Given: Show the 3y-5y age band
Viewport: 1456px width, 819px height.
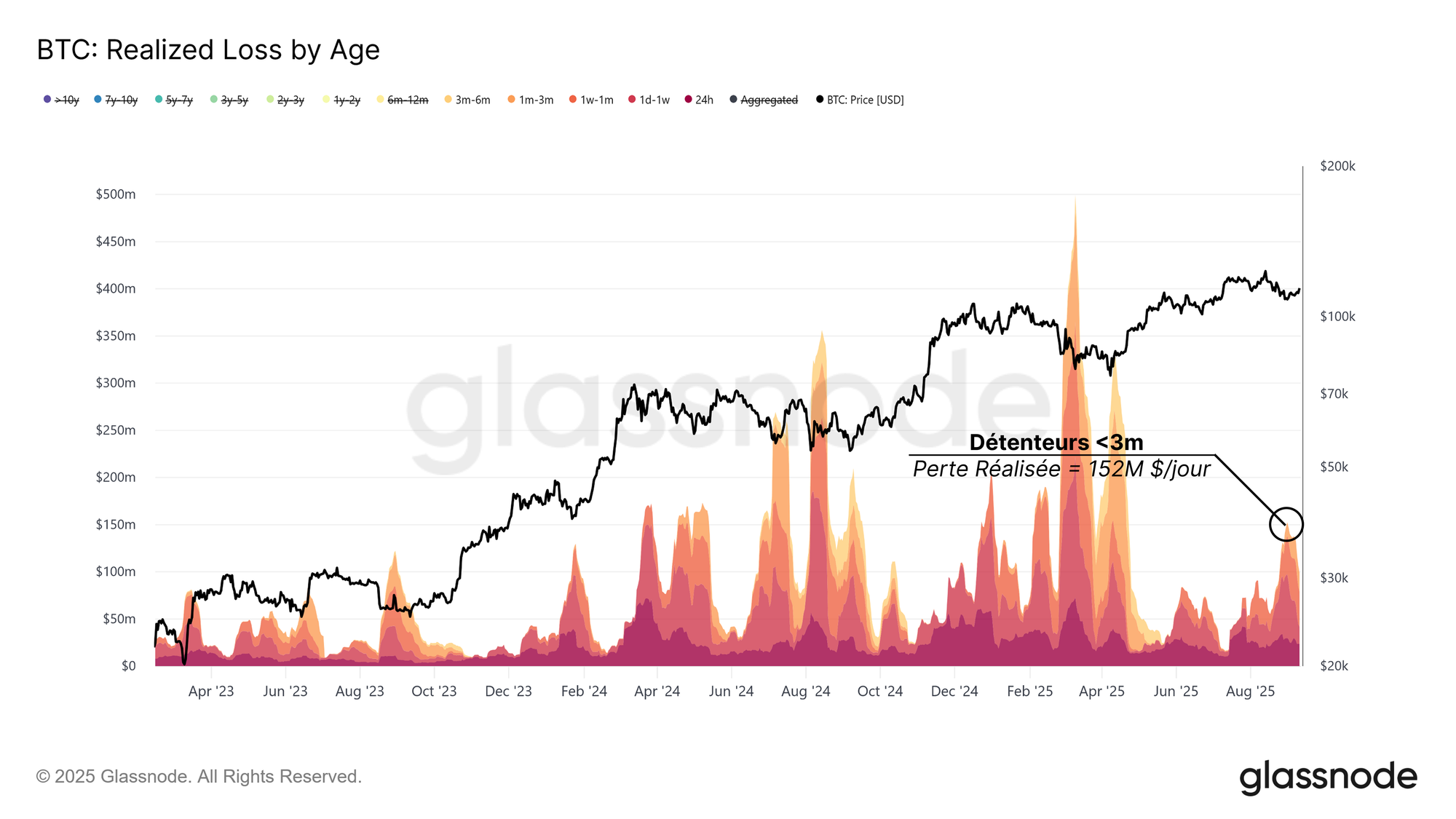Looking at the screenshot, I should [229, 100].
